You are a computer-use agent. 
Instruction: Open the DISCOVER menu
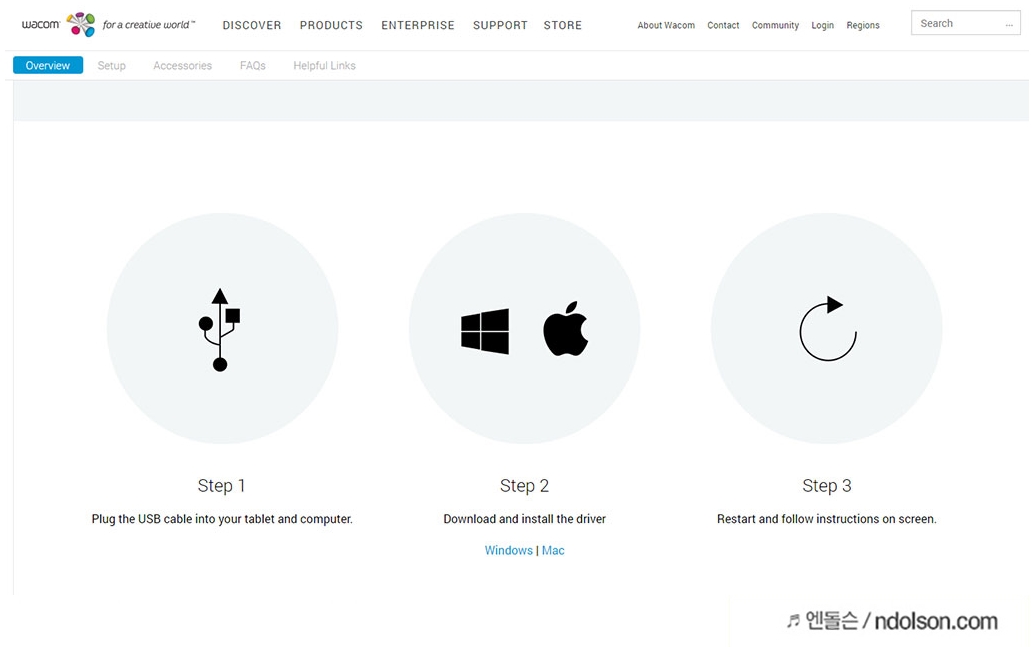tap(252, 25)
